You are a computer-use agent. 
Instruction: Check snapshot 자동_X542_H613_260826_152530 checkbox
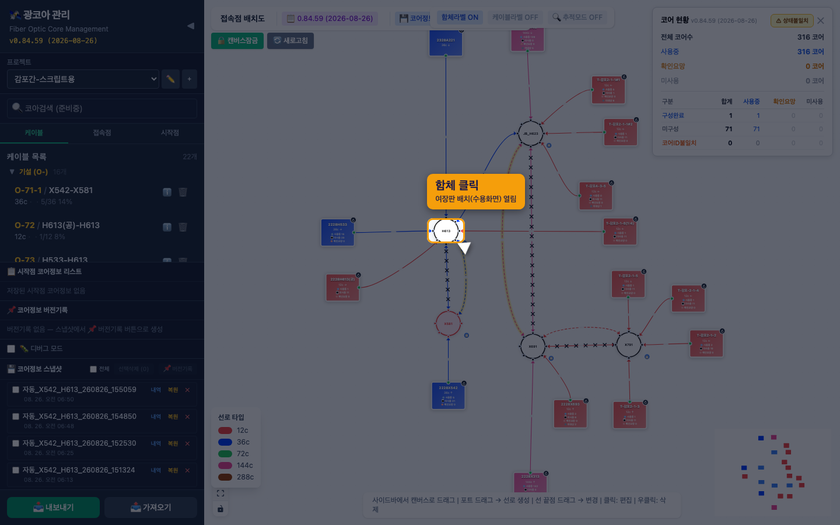pos(16,444)
